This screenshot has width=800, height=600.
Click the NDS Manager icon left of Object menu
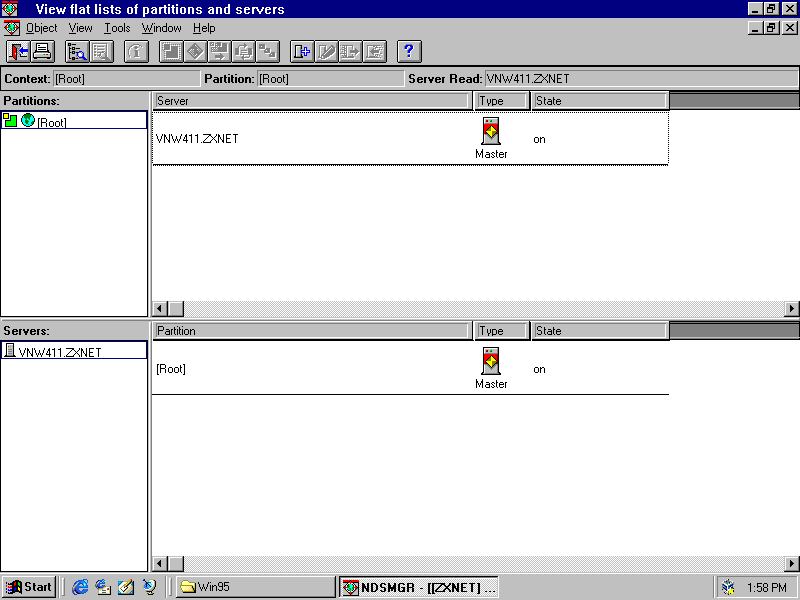[x=12, y=28]
